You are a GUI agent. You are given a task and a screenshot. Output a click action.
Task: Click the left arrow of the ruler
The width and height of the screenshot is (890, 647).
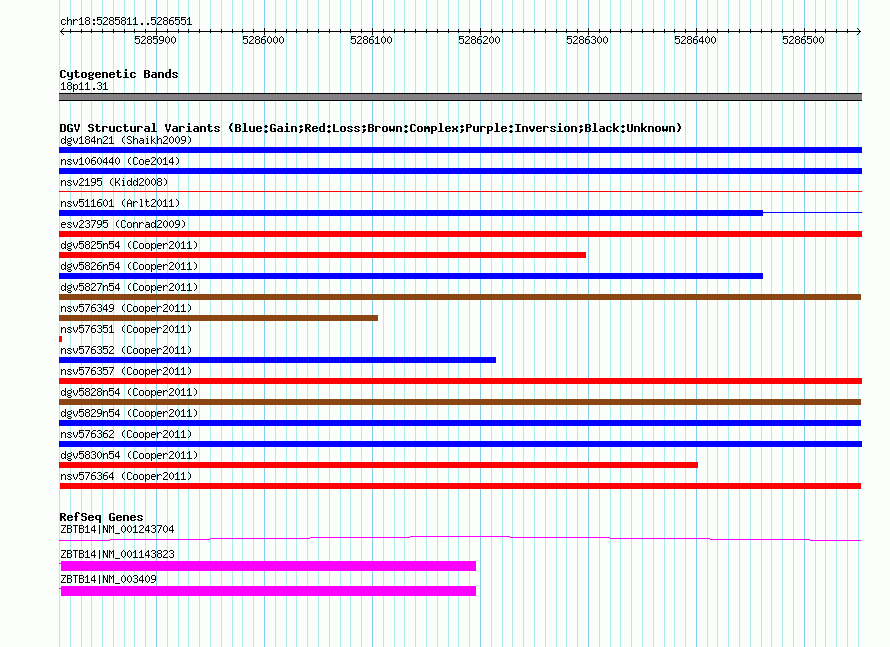[x=62, y=32]
